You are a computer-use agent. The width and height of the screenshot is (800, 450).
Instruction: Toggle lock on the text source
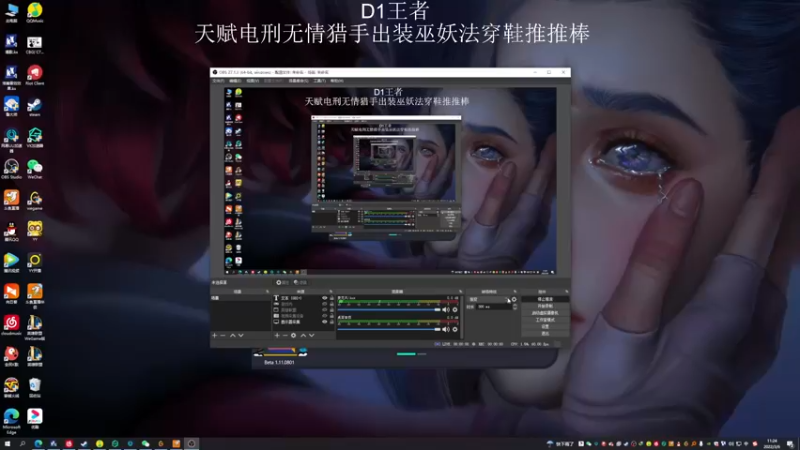point(332,298)
